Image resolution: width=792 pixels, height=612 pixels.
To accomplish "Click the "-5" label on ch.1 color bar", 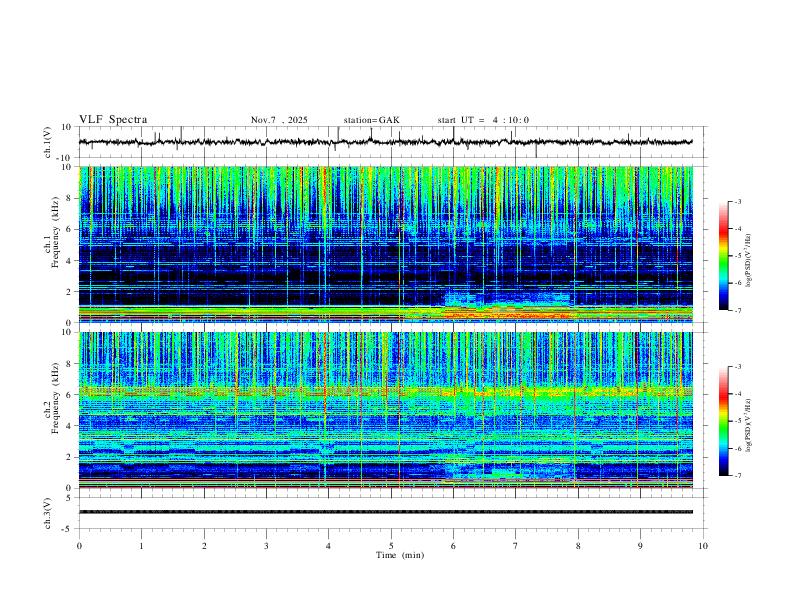I will click(737, 256).
